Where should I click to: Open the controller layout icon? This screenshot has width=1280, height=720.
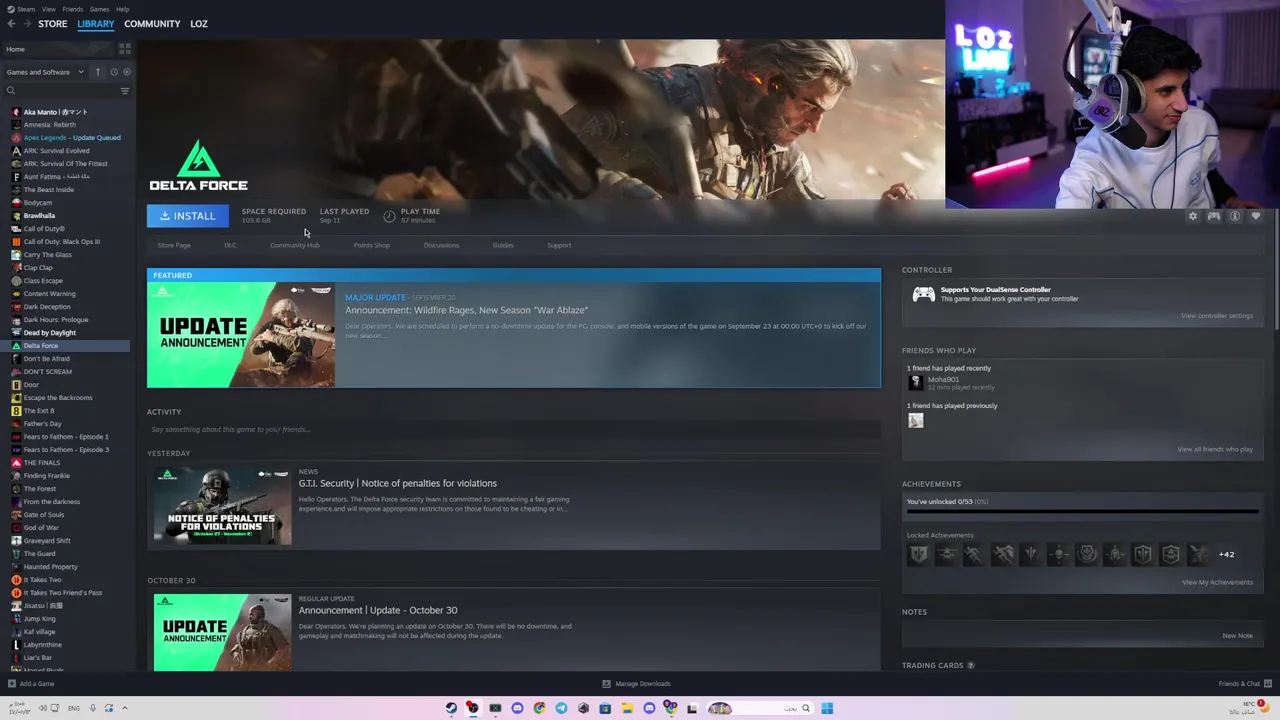[1213, 216]
